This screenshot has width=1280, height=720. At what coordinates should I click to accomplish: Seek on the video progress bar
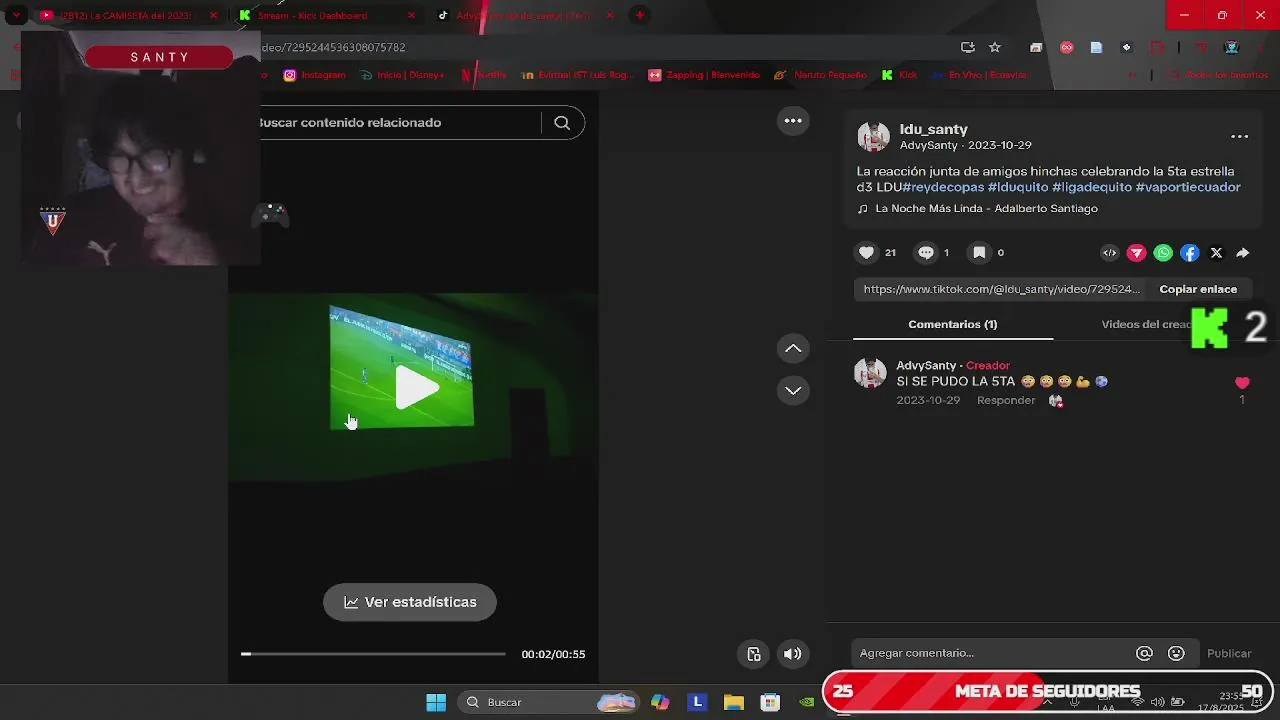pos(373,654)
